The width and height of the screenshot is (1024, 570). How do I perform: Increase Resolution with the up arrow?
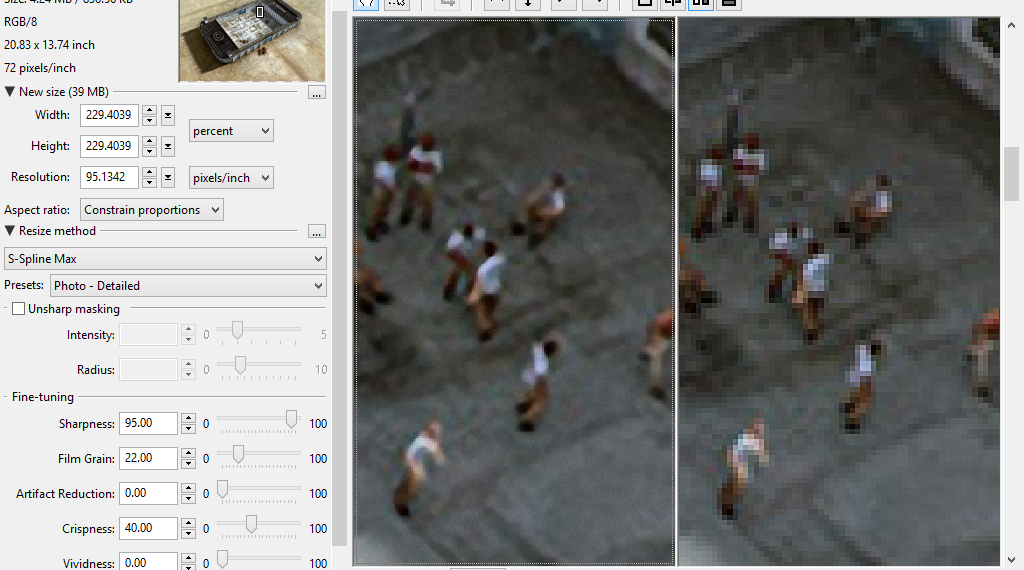pyautogui.click(x=150, y=172)
